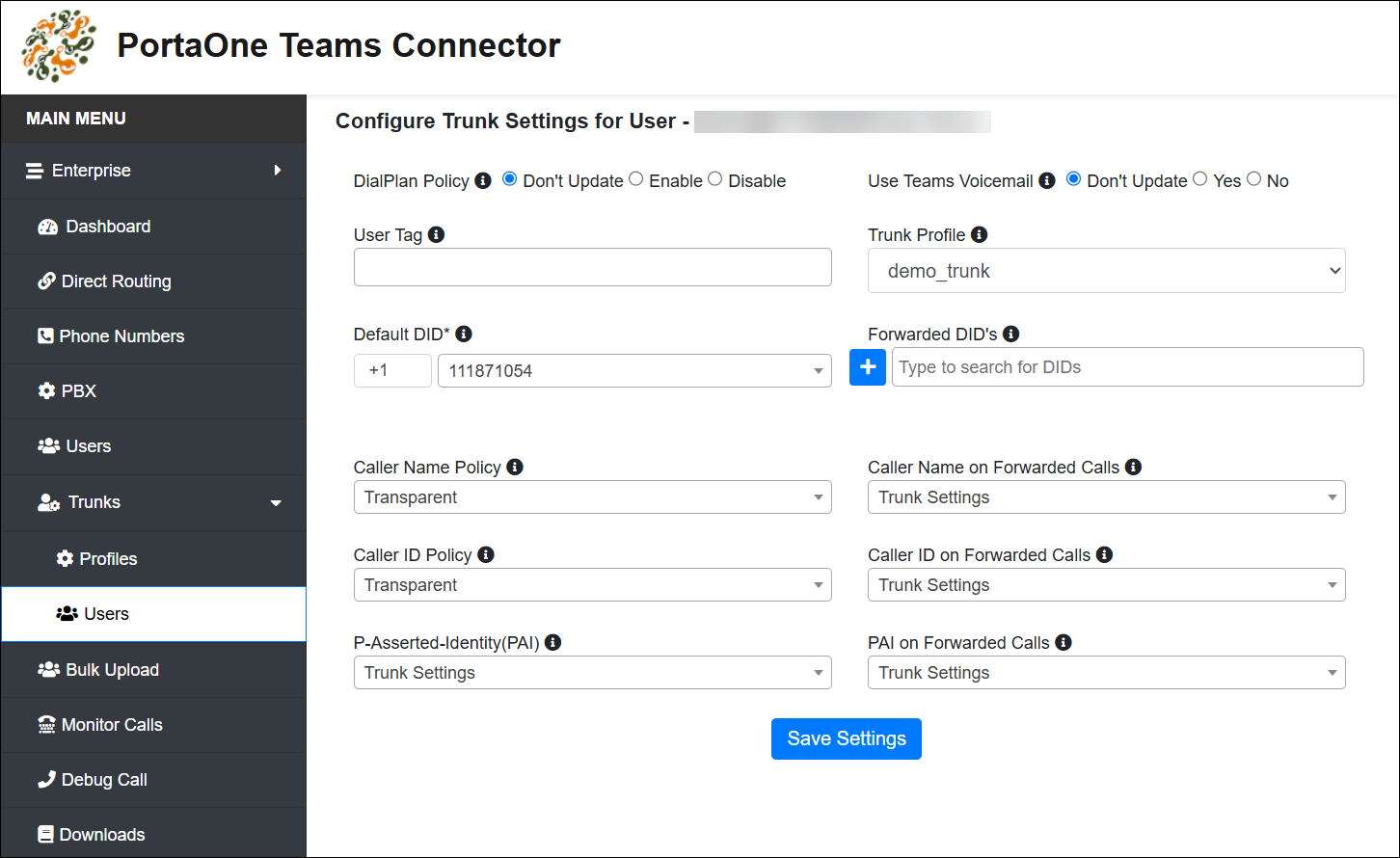
Task: Select Yes for Use Teams Voicemail
Action: (x=1200, y=179)
